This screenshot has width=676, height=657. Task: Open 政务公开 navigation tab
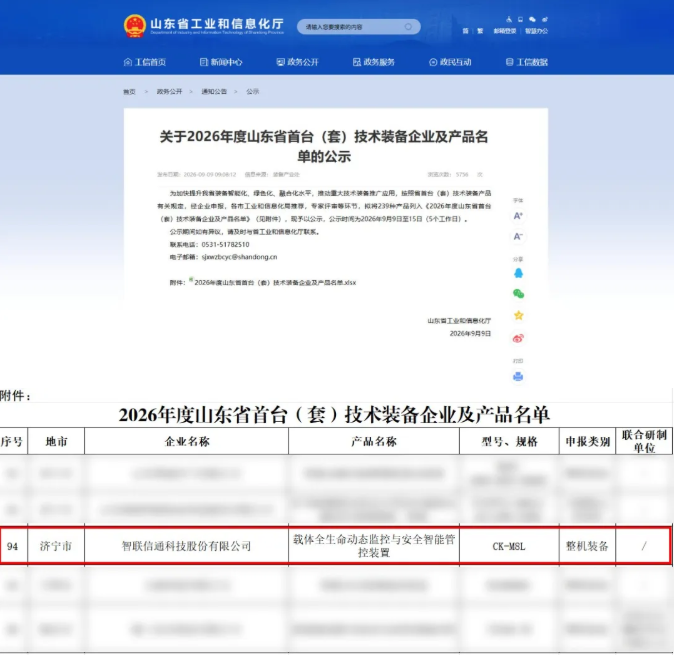pos(297,62)
